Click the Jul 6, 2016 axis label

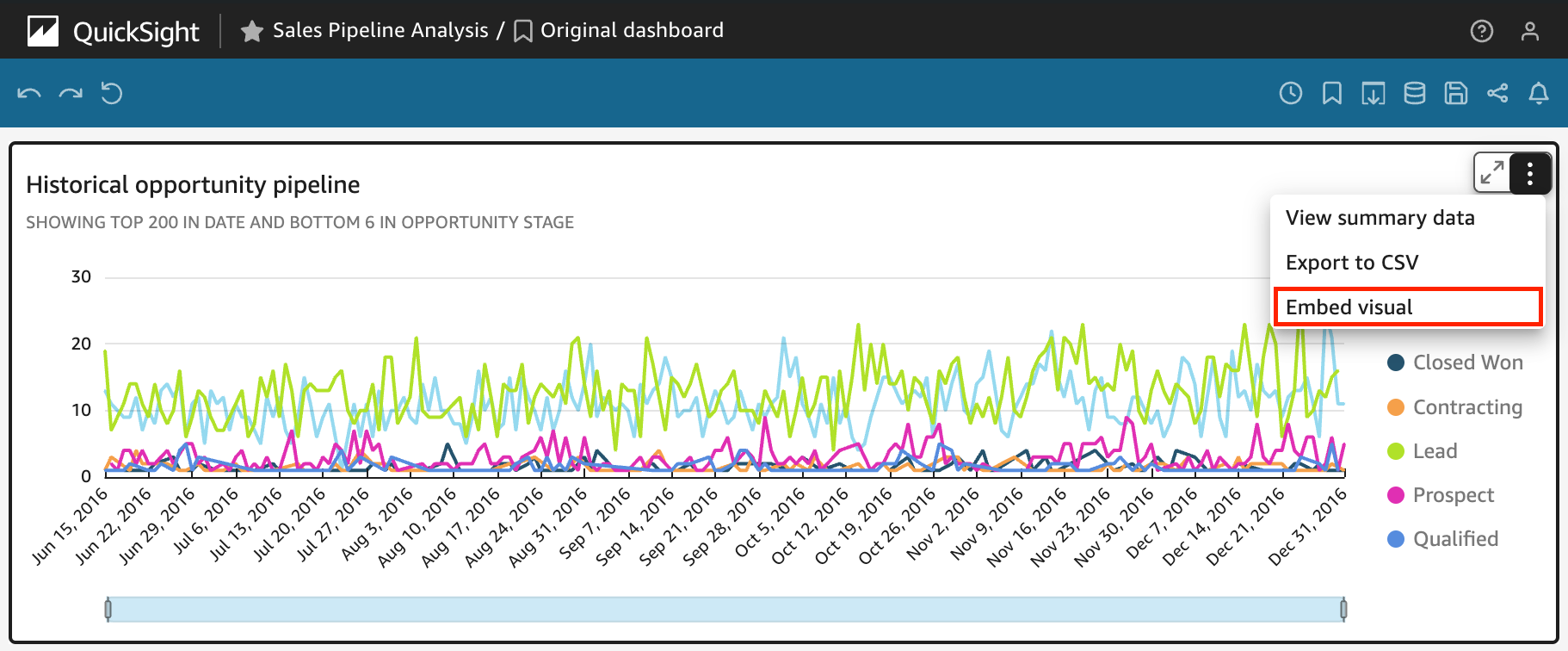click(205, 521)
